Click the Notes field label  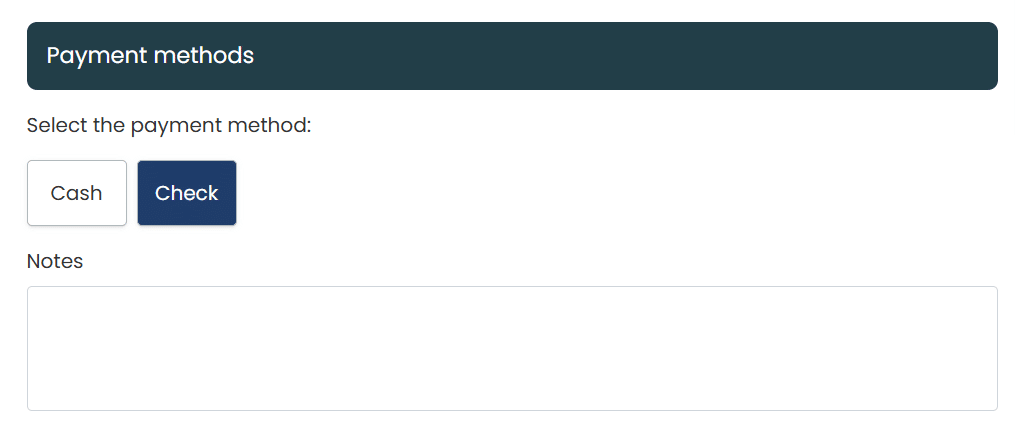click(55, 261)
